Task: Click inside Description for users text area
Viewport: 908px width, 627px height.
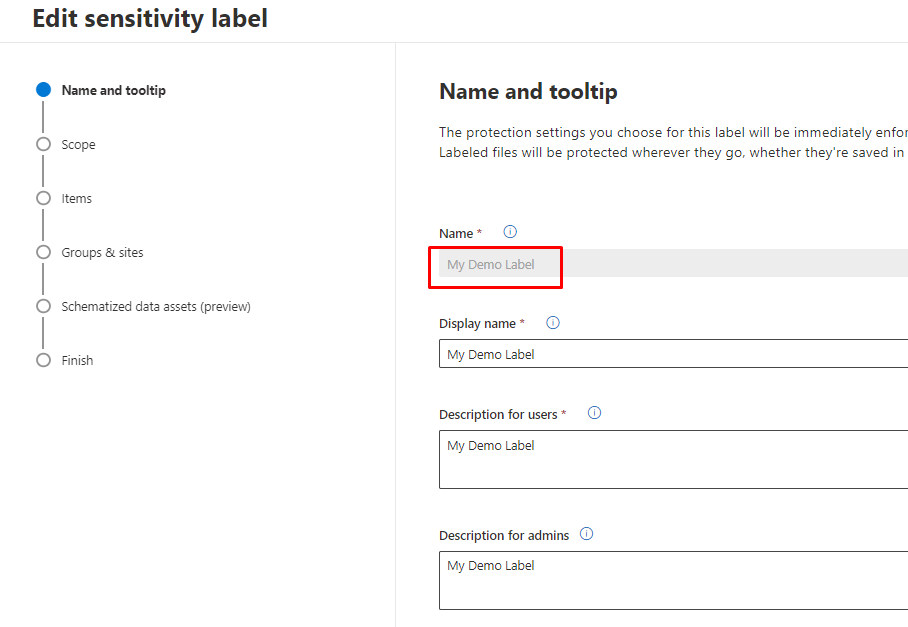Action: point(670,459)
